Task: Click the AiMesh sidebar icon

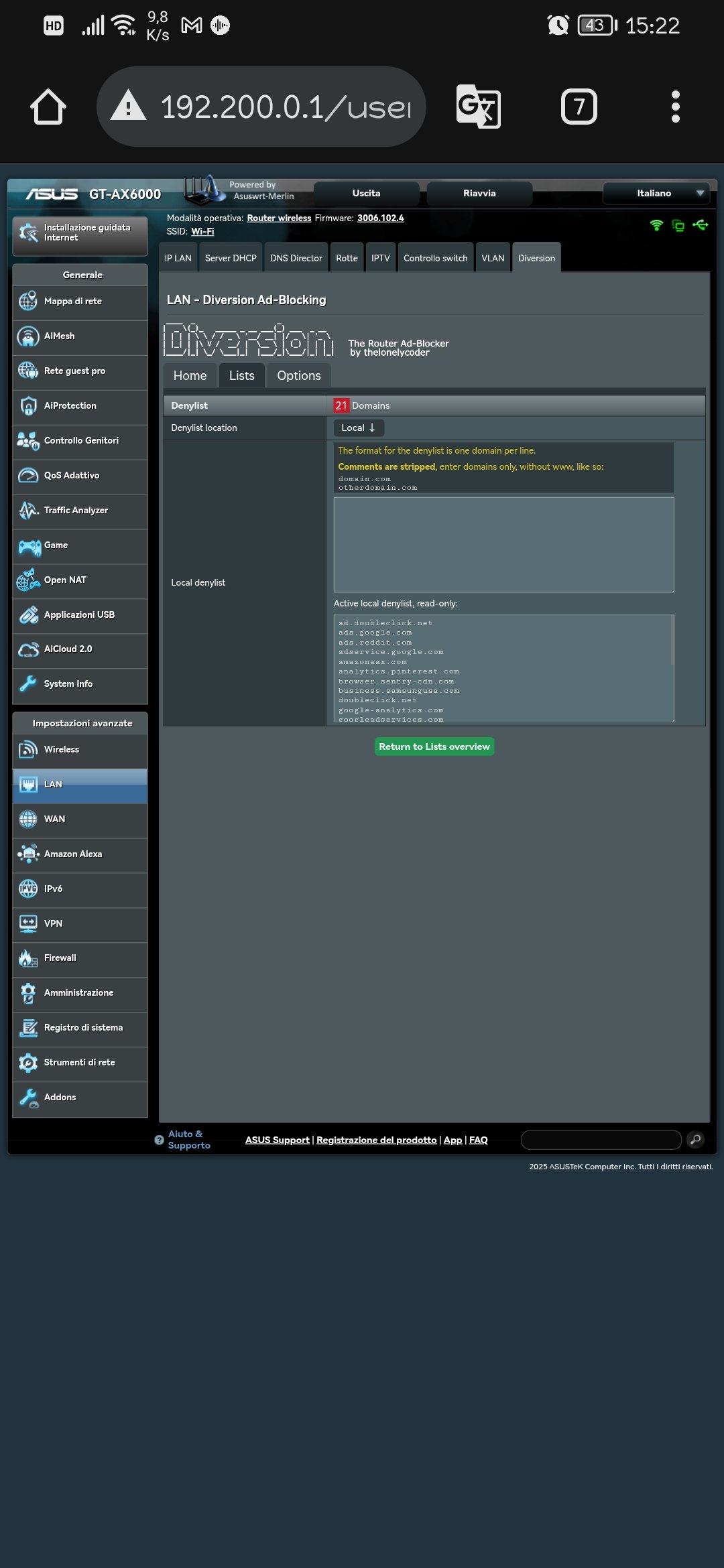Action: (28, 336)
